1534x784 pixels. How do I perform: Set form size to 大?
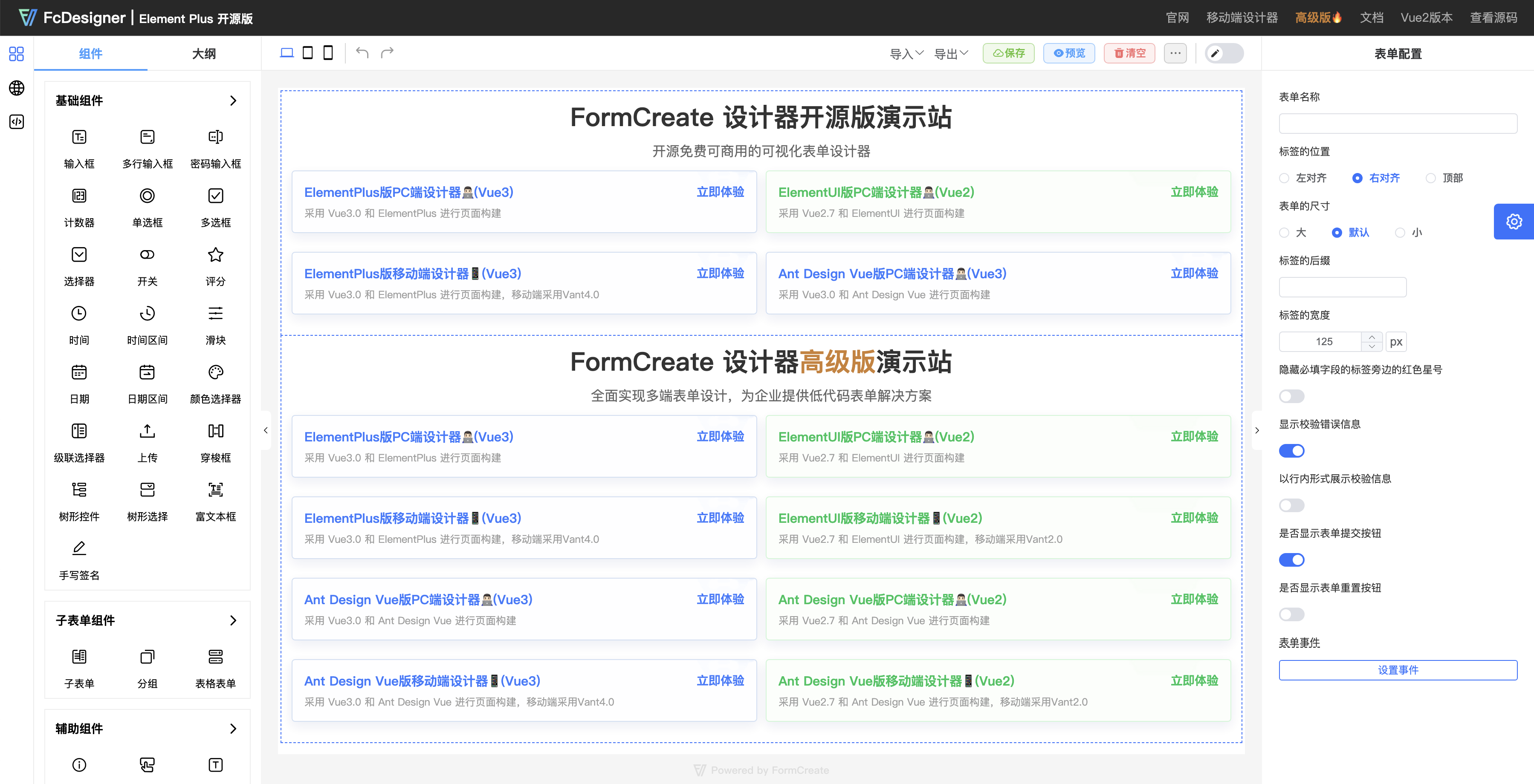[x=1293, y=233]
